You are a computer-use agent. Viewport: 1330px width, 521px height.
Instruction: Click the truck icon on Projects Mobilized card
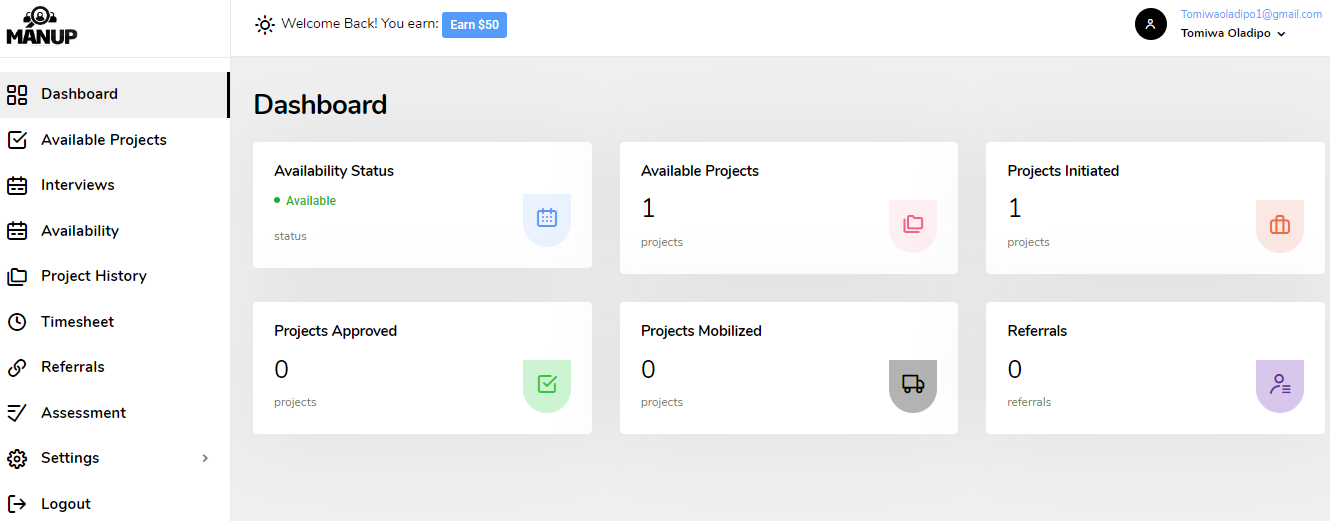[x=913, y=385]
